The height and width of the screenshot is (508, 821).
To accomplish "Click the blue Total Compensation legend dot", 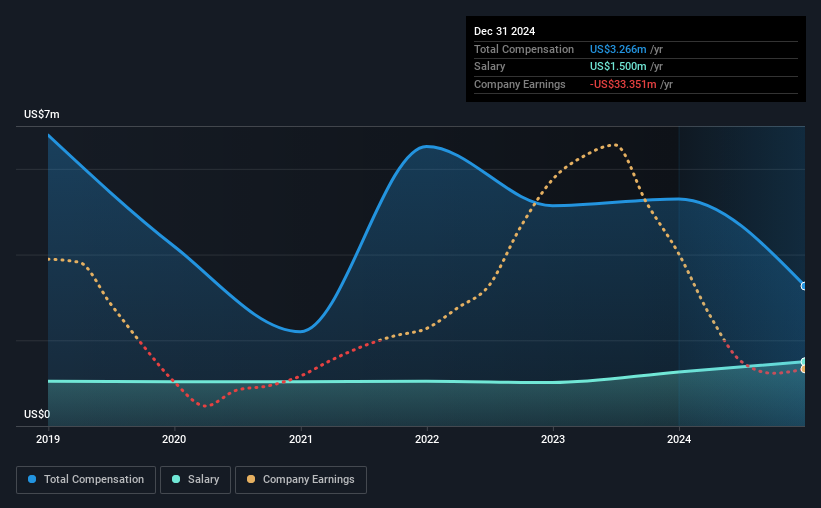I will 32,479.
